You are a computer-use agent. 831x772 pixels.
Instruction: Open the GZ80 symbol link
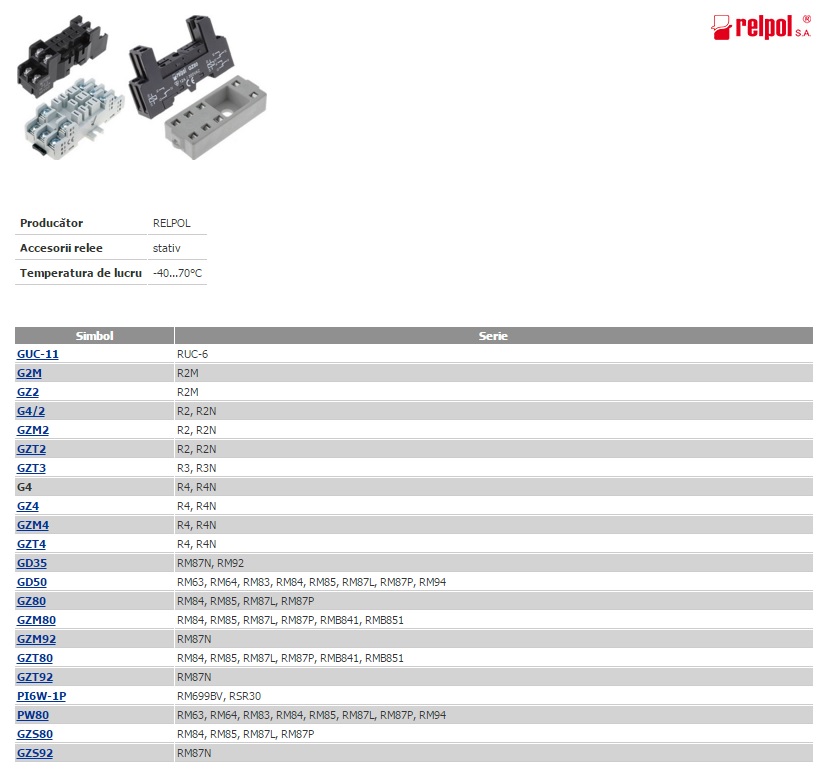click(x=31, y=601)
